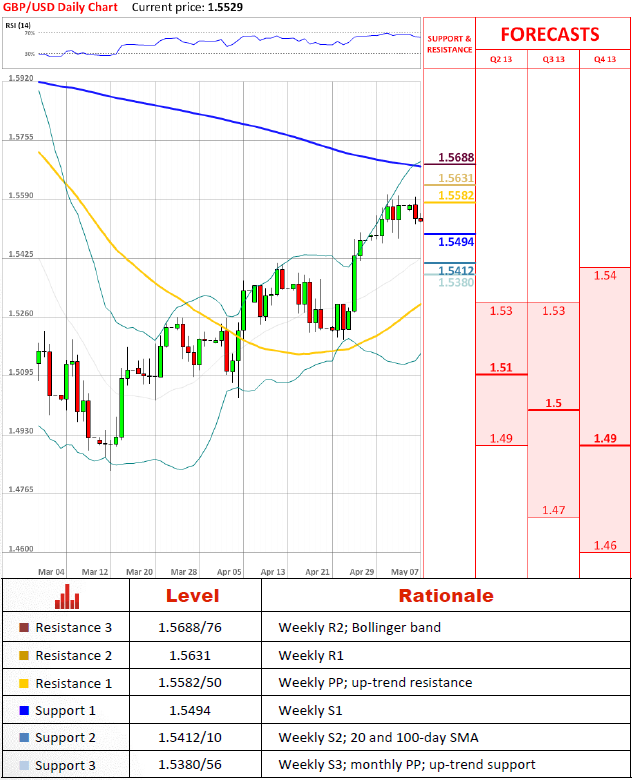This screenshot has height=780, width=632.
Task: Click the Mar 20 date axis label
Action: click(139, 572)
